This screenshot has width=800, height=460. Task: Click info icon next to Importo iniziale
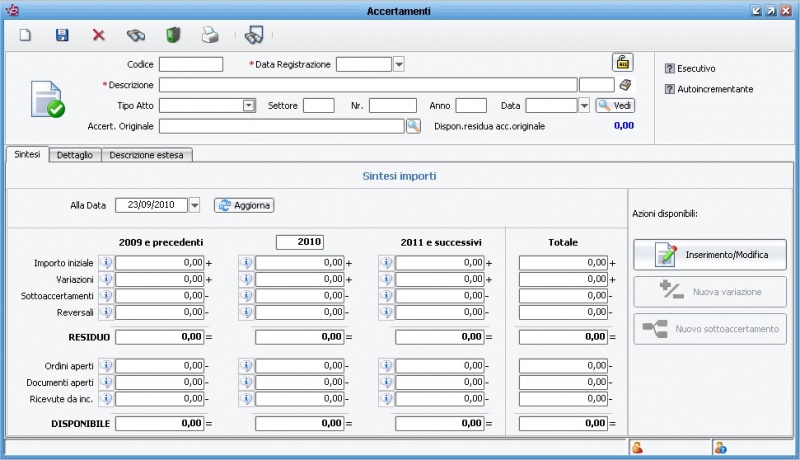click(106, 263)
